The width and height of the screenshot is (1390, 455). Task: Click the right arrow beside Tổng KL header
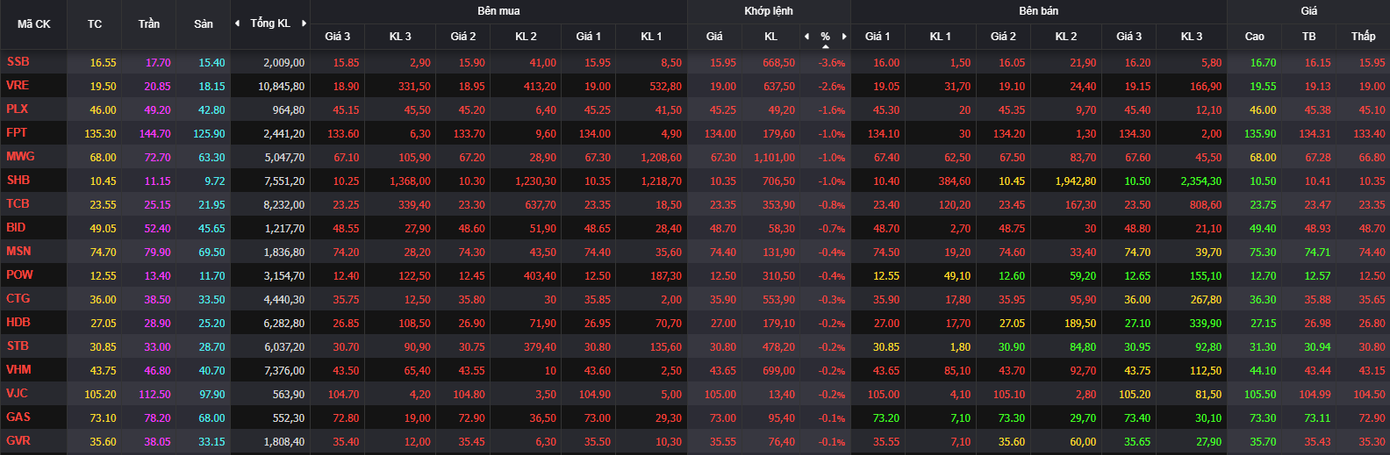[304, 23]
